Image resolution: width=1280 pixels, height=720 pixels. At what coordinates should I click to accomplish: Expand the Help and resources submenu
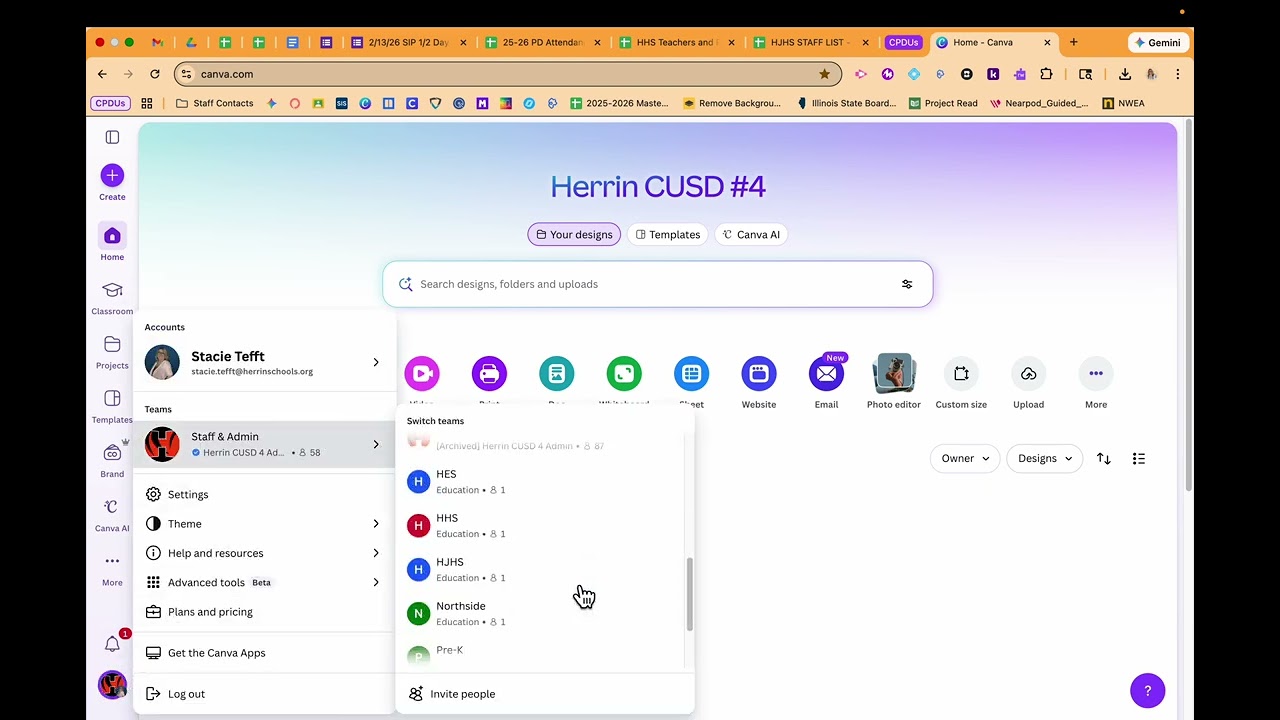click(x=265, y=553)
